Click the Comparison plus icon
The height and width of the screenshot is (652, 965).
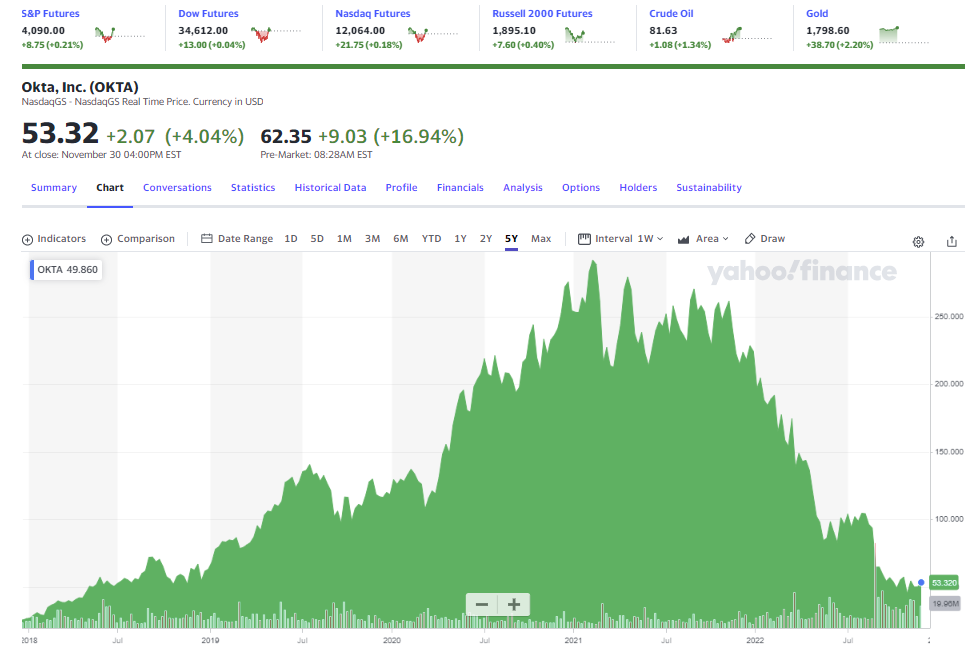pos(106,239)
